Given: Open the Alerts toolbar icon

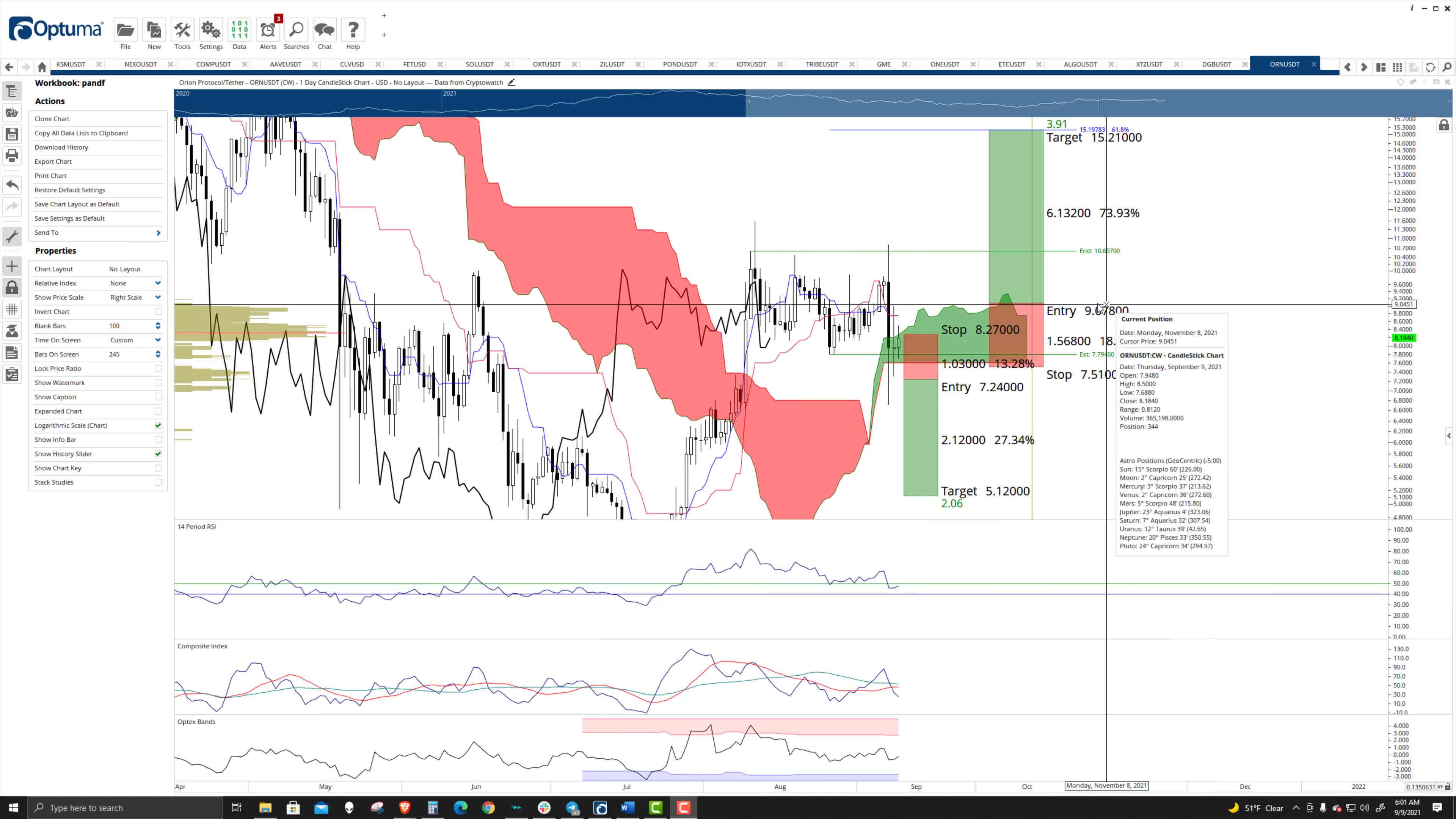Looking at the screenshot, I should tap(268, 30).
